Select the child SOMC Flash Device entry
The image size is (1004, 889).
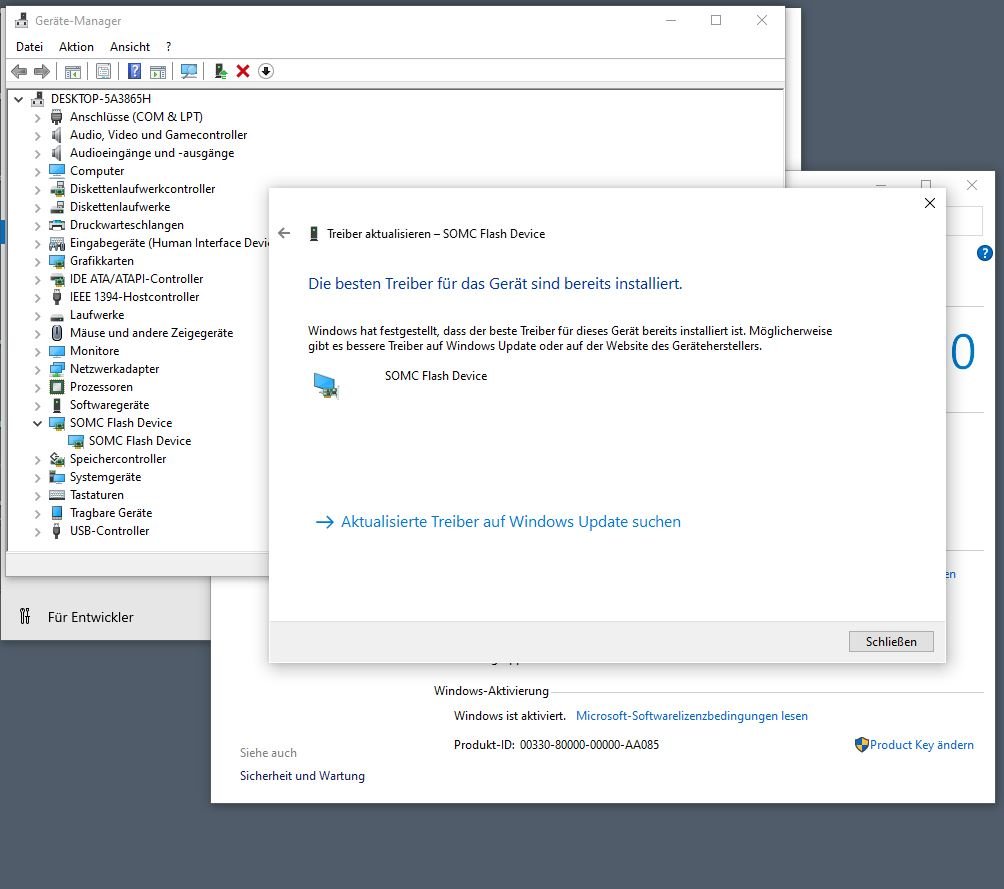coord(140,441)
